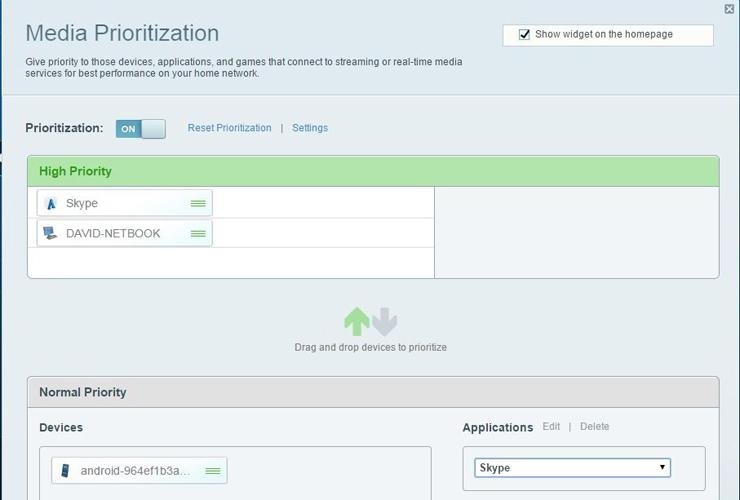Screen dimensions: 740x500
Task: Click the Skype application icon in High Priority
Action: 51,203
